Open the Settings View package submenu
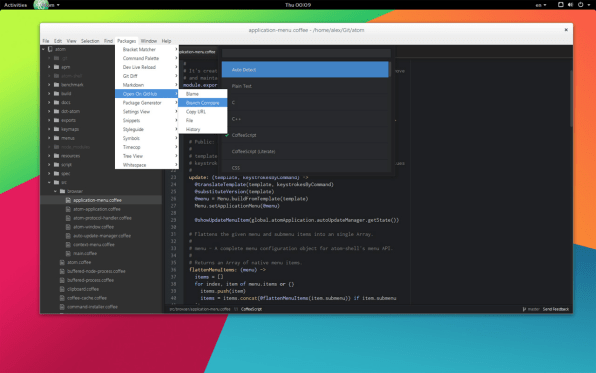The height and width of the screenshot is (373, 596). click(147, 112)
